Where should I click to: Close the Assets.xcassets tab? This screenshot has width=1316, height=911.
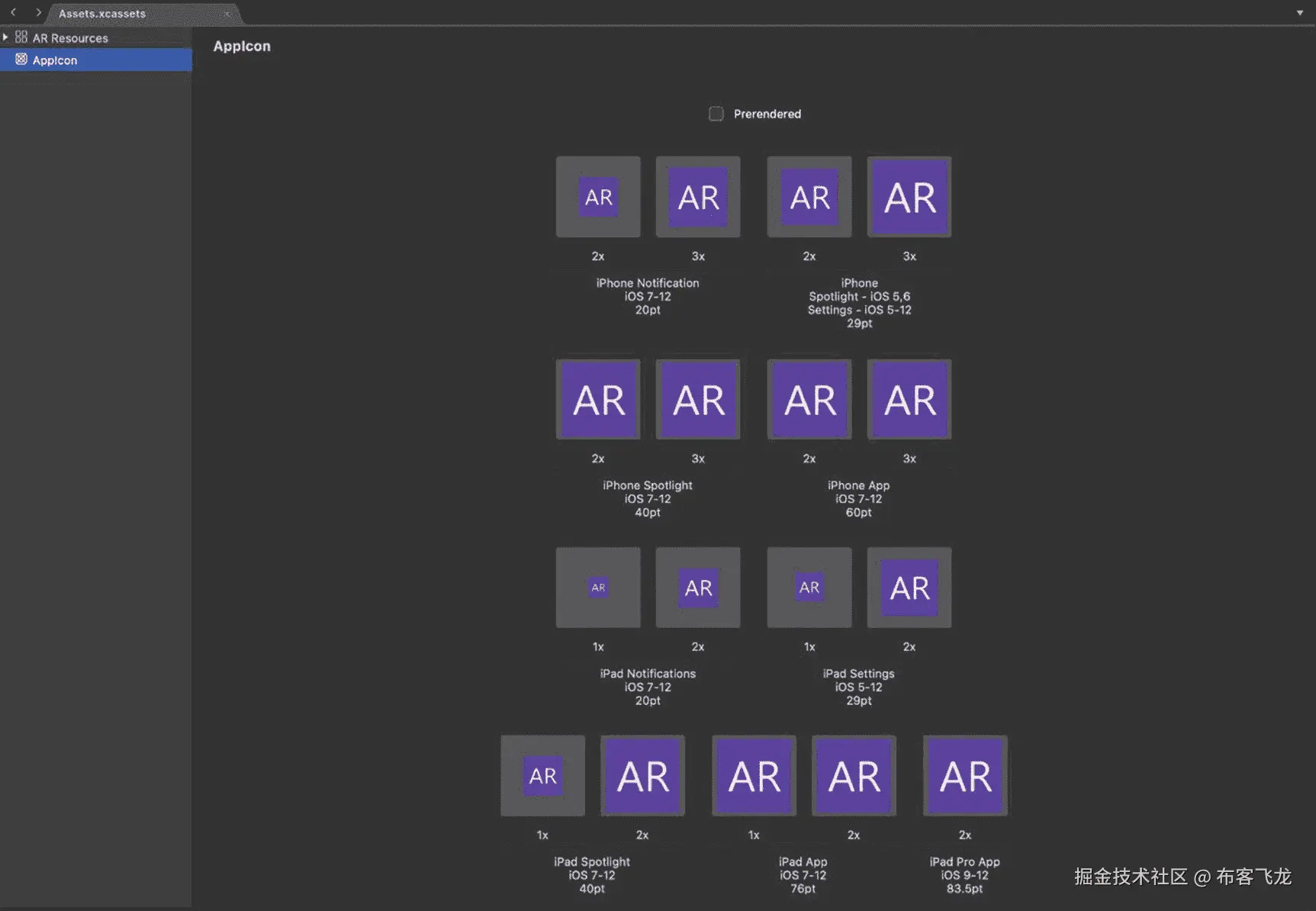(227, 14)
